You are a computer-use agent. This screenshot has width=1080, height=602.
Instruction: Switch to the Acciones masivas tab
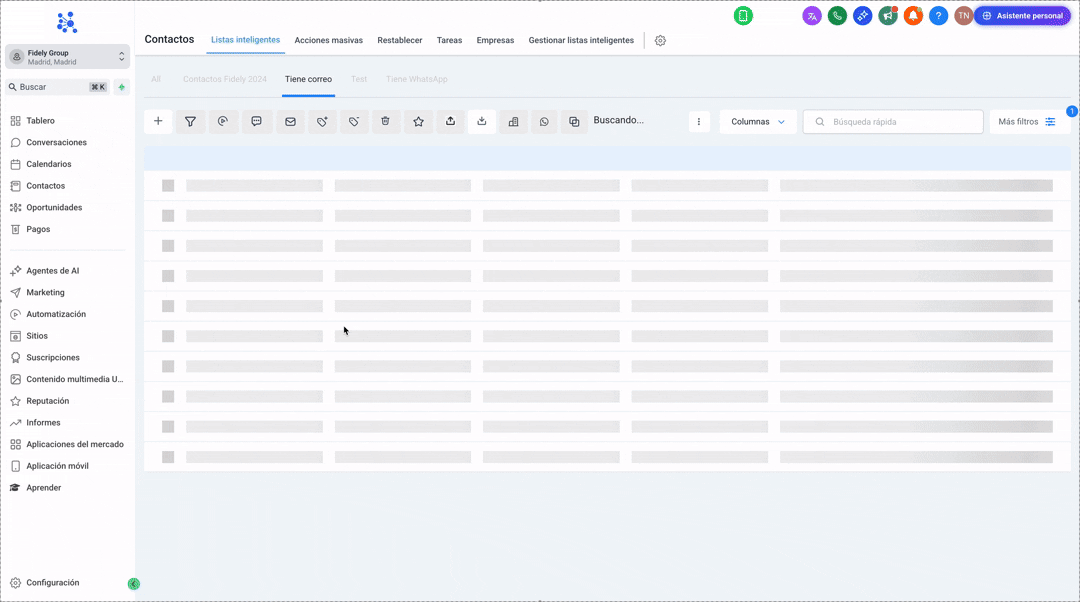click(328, 40)
